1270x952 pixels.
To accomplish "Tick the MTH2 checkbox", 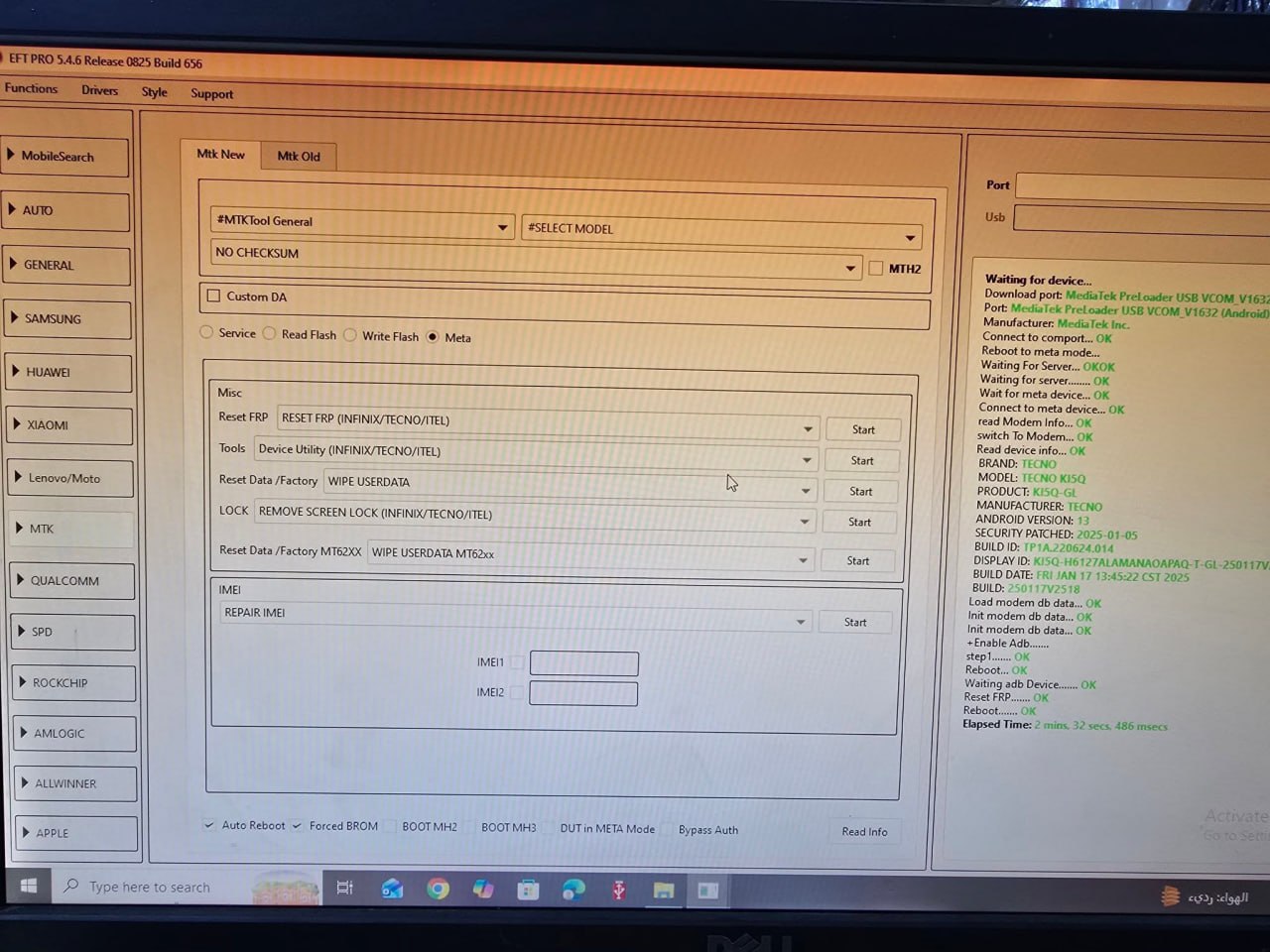I will [876, 268].
